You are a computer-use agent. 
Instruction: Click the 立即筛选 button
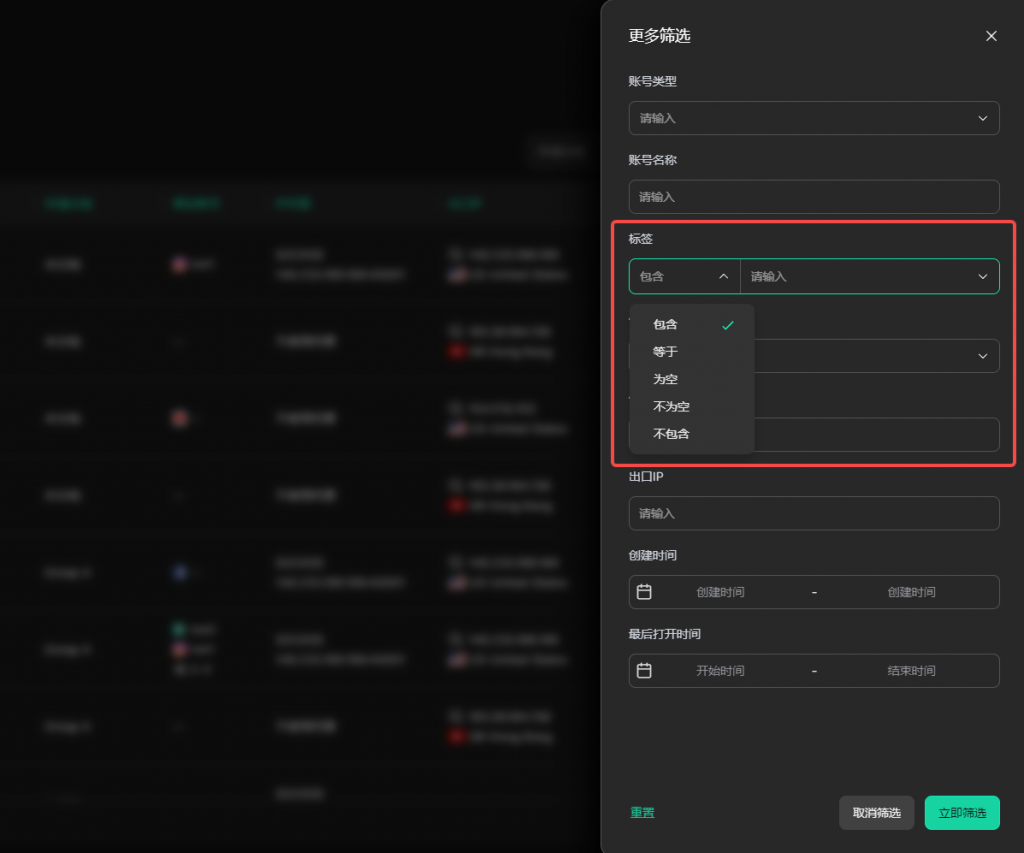point(961,813)
